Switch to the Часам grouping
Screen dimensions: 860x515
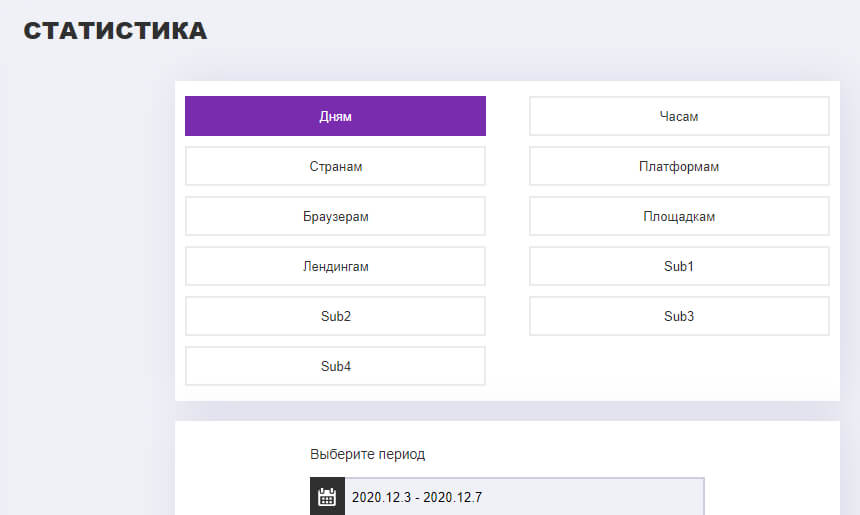tap(679, 116)
